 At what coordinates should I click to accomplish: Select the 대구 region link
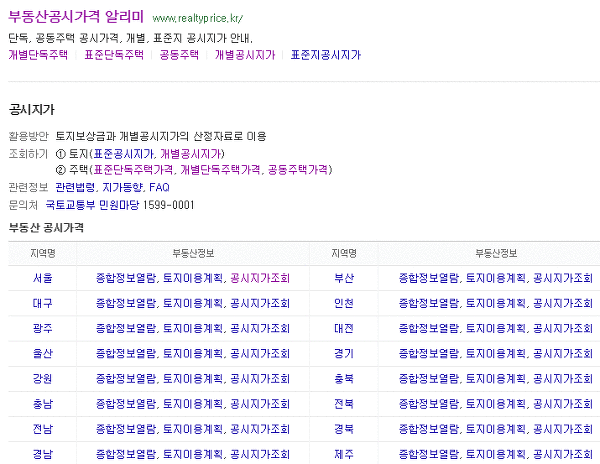coord(42,303)
